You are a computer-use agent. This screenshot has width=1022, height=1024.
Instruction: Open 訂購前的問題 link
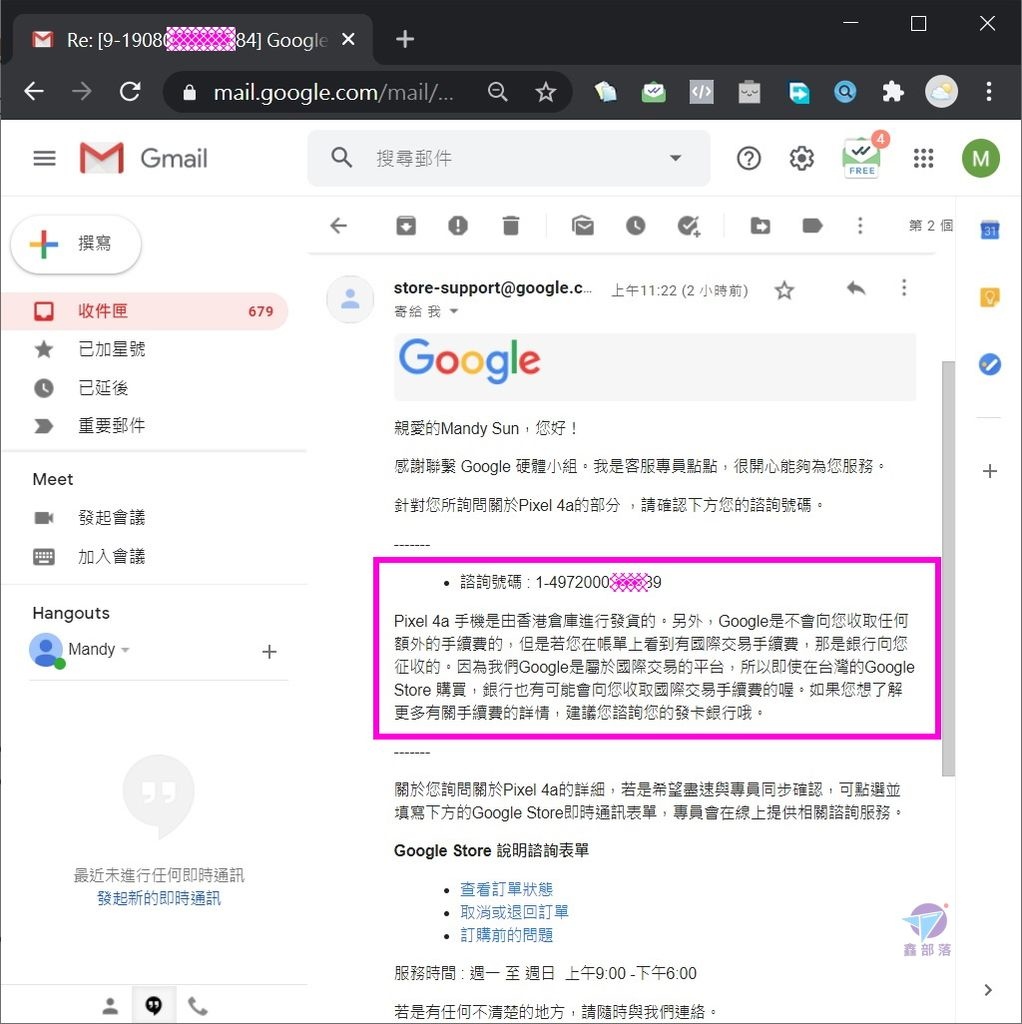(506, 935)
